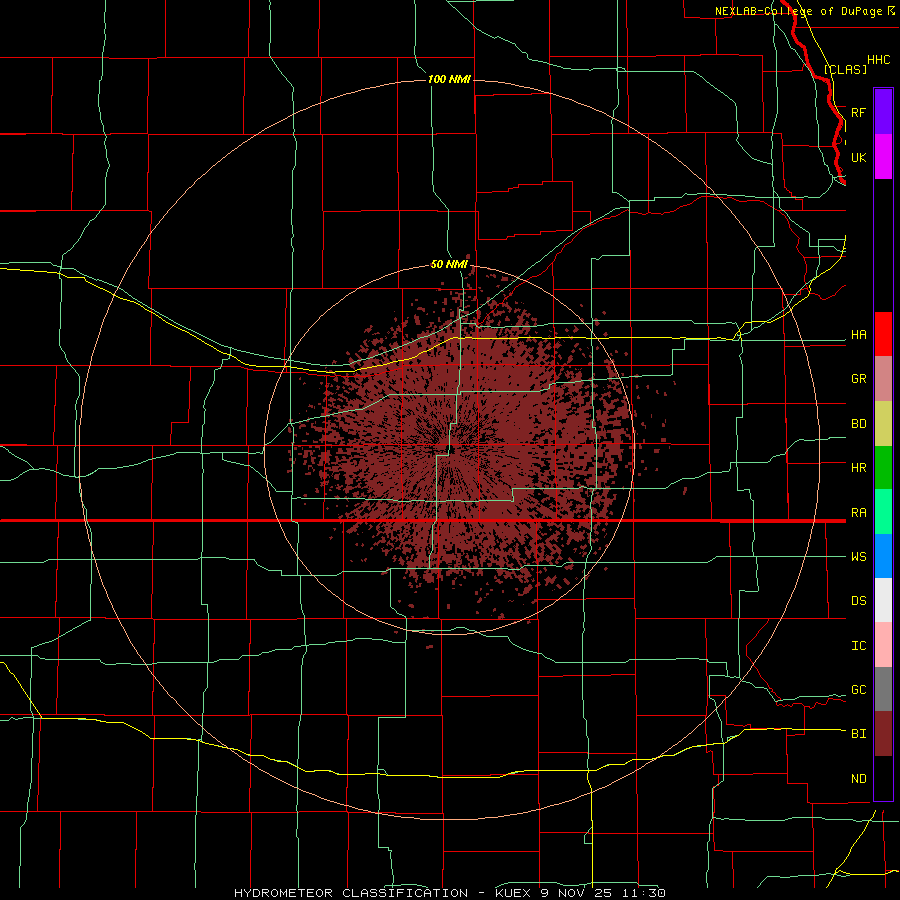This screenshot has height=900, width=900.
Task: Click the HYDROMETEOR CLASSIFICATION title text
Action: pos(351,893)
